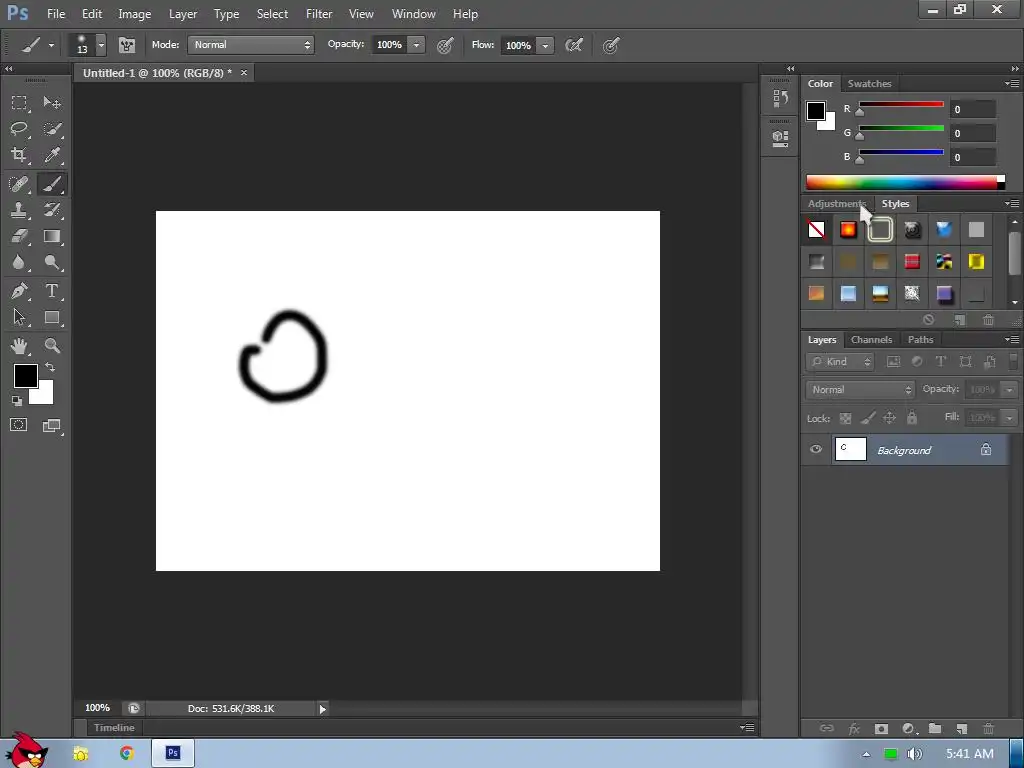Swap foreground and background colors
This screenshot has height=768, width=1024.
[x=50, y=367]
